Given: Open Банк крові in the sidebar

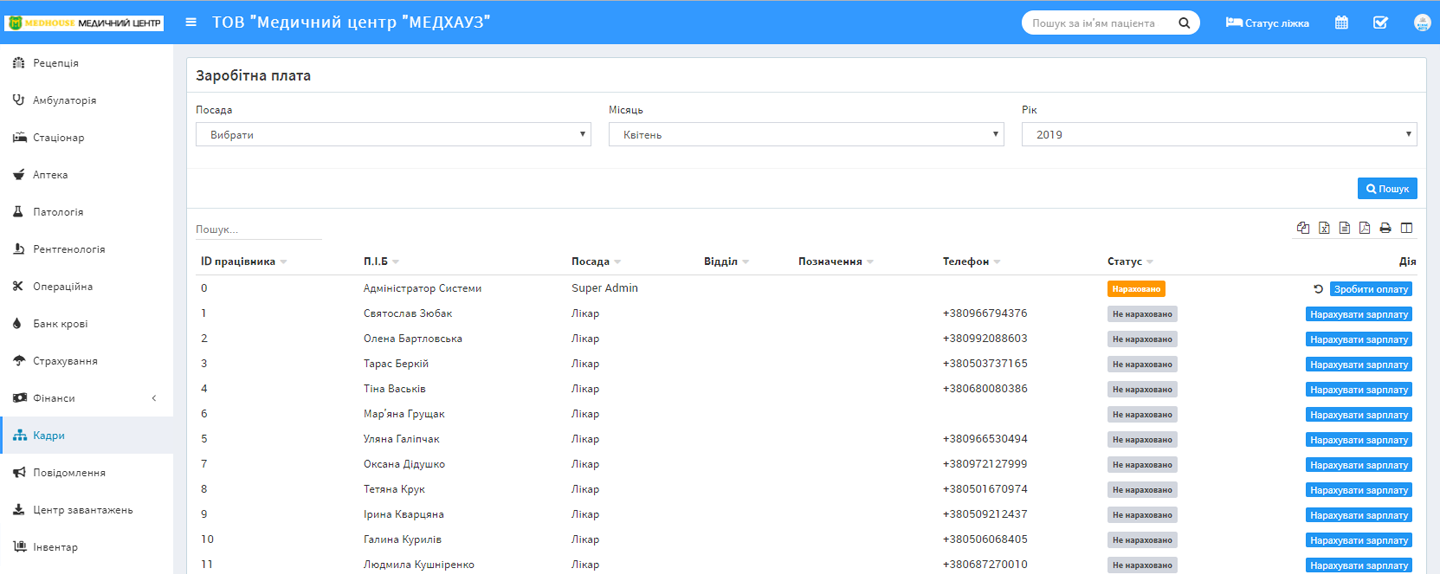Looking at the screenshot, I should (x=86, y=324).
